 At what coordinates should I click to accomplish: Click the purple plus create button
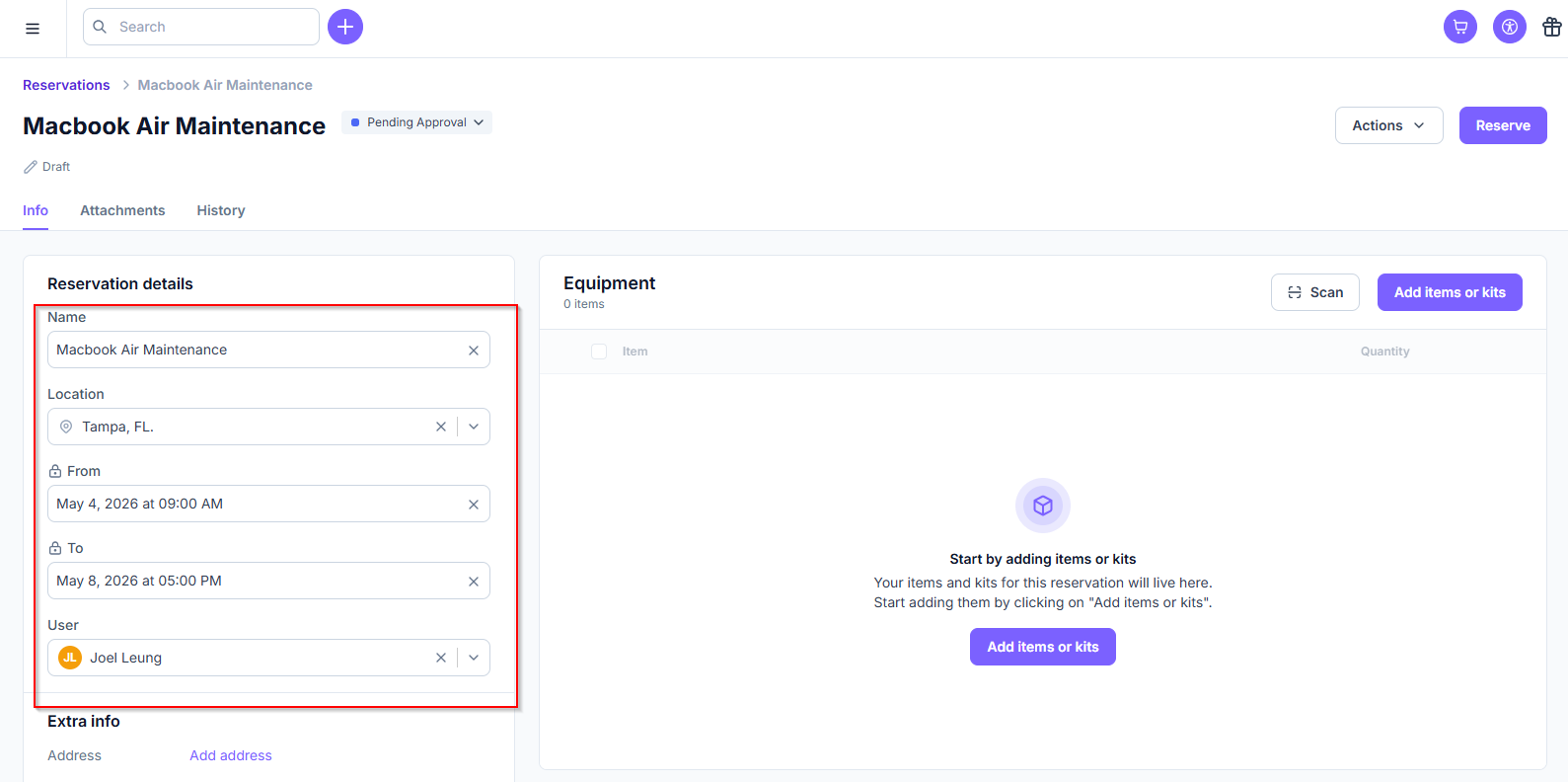coord(345,27)
